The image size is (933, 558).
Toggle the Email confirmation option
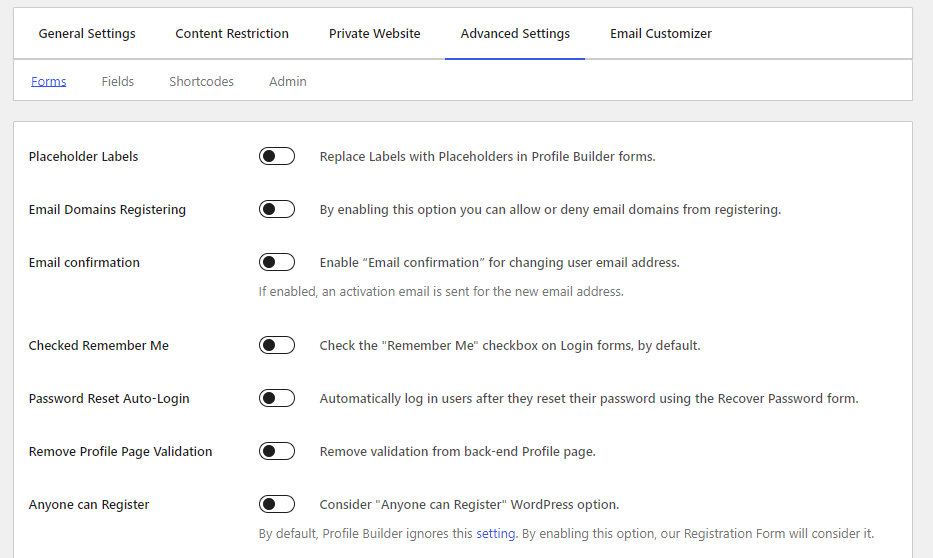click(276, 262)
